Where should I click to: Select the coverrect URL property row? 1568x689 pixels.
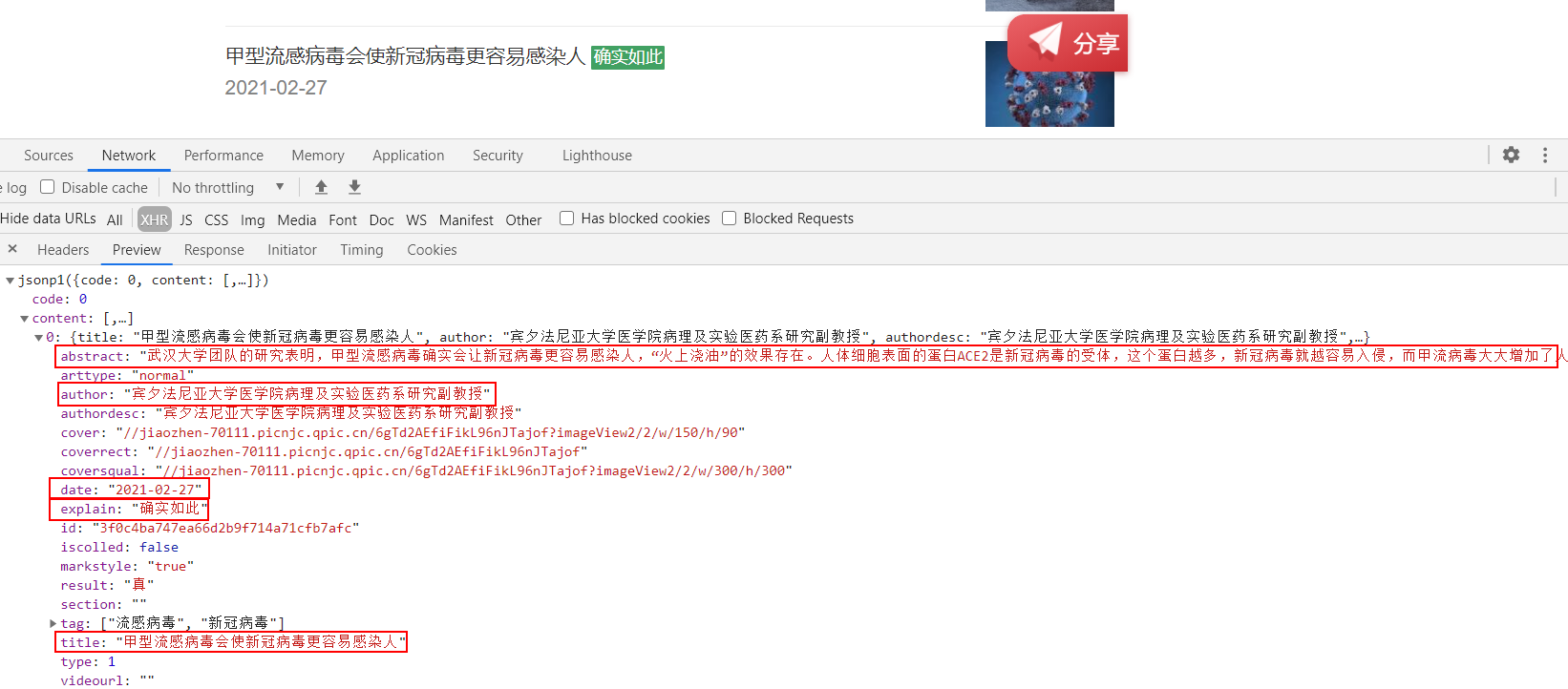[325, 452]
